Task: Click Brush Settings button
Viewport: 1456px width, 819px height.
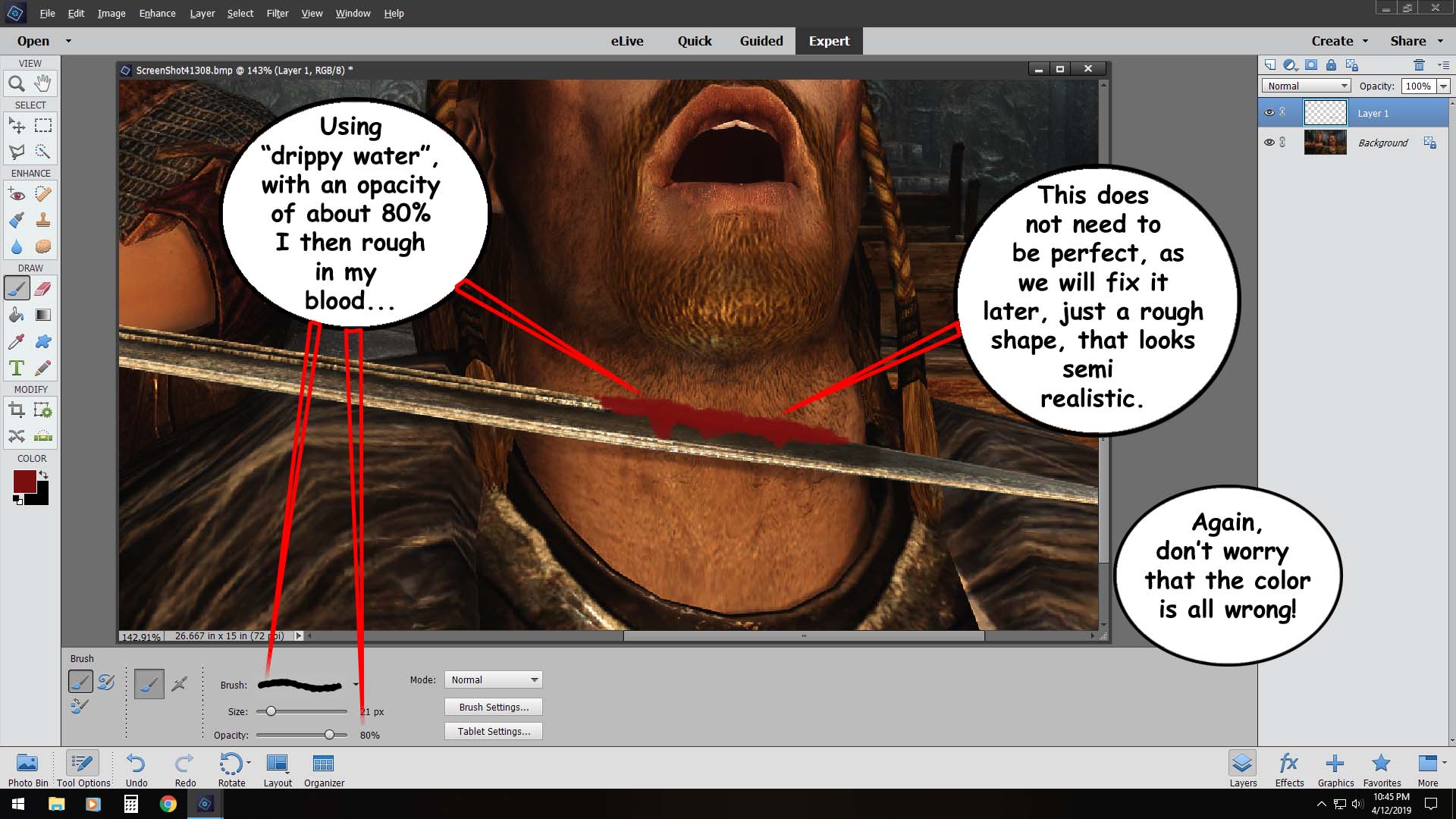Action: click(494, 707)
